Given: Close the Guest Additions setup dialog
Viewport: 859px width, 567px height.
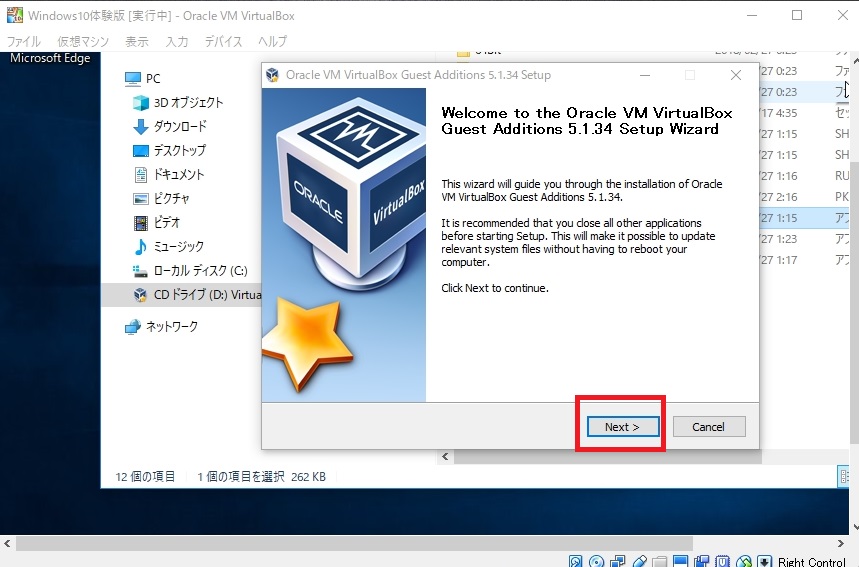Looking at the screenshot, I should pyautogui.click(x=736, y=75).
